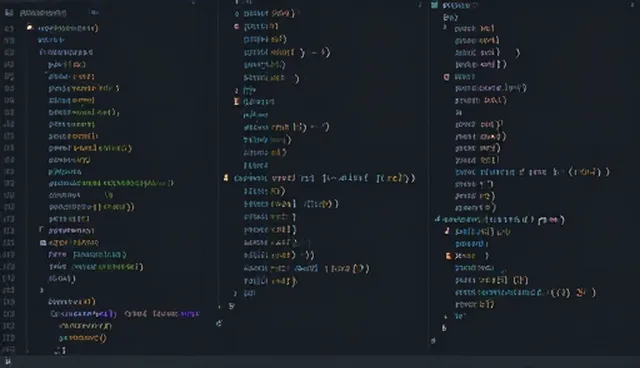
Task: Expand the fold arrow near top of right pane
Action: (445, 28)
